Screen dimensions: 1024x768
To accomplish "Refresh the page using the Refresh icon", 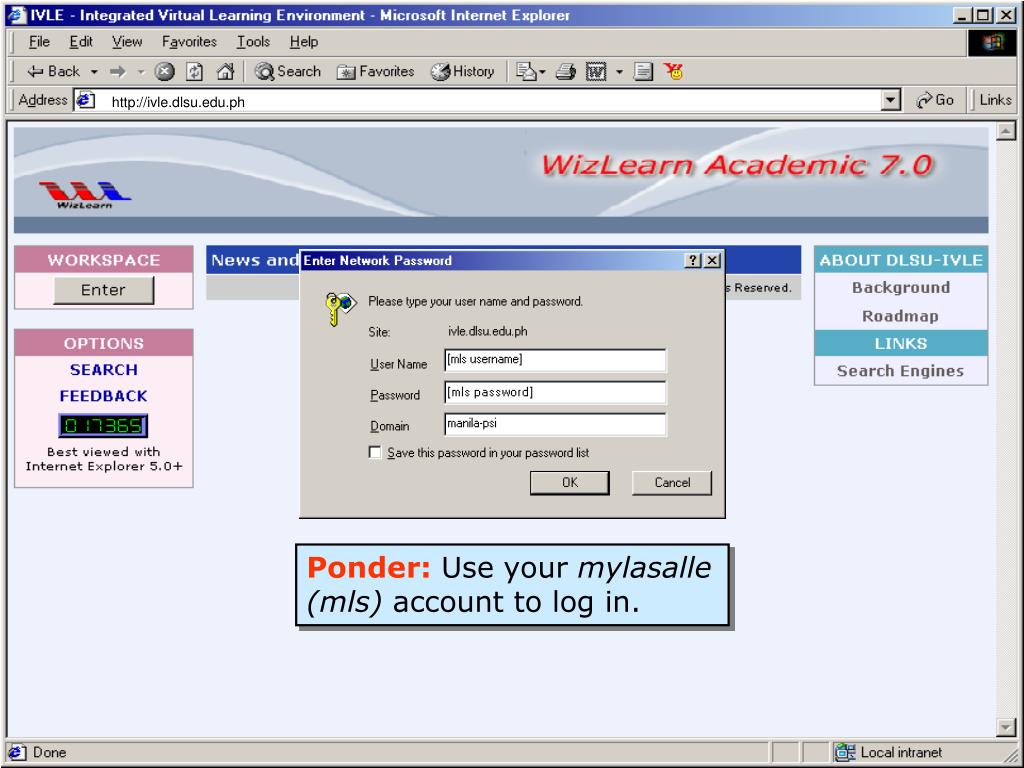I will (x=195, y=71).
